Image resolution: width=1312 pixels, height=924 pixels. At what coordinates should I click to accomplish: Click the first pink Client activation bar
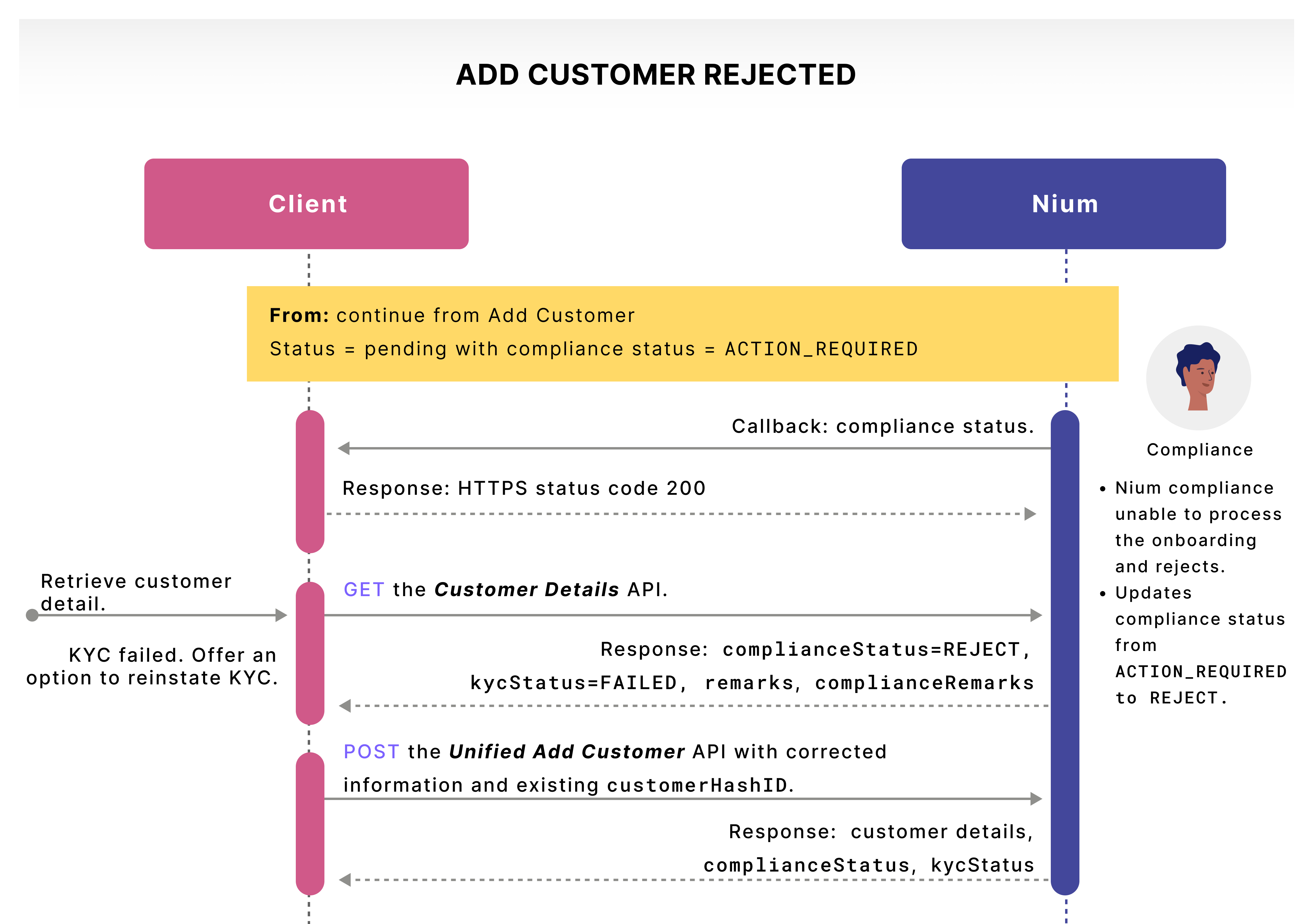[310, 481]
